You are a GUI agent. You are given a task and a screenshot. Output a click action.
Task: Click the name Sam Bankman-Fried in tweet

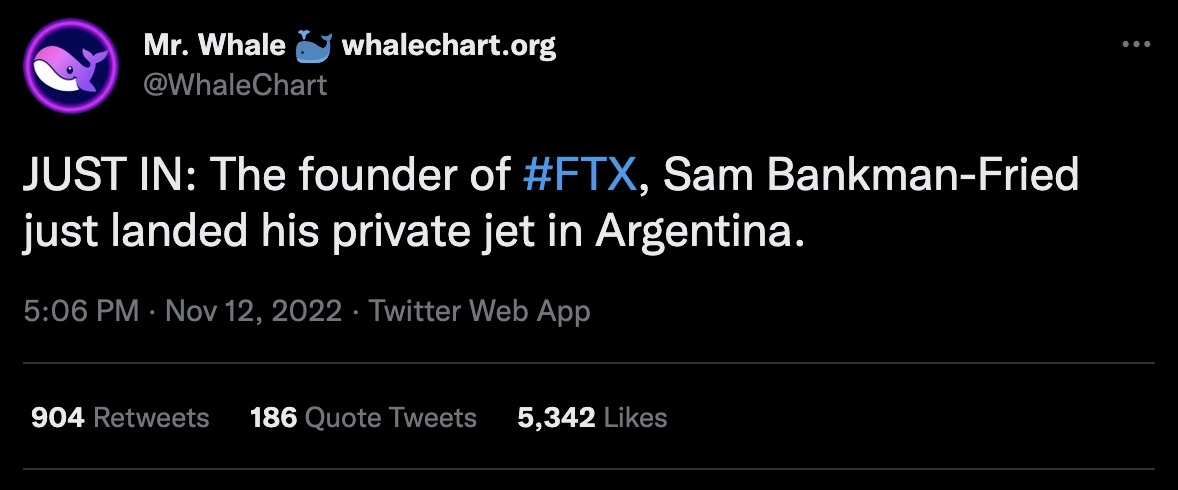pos(871,177)
